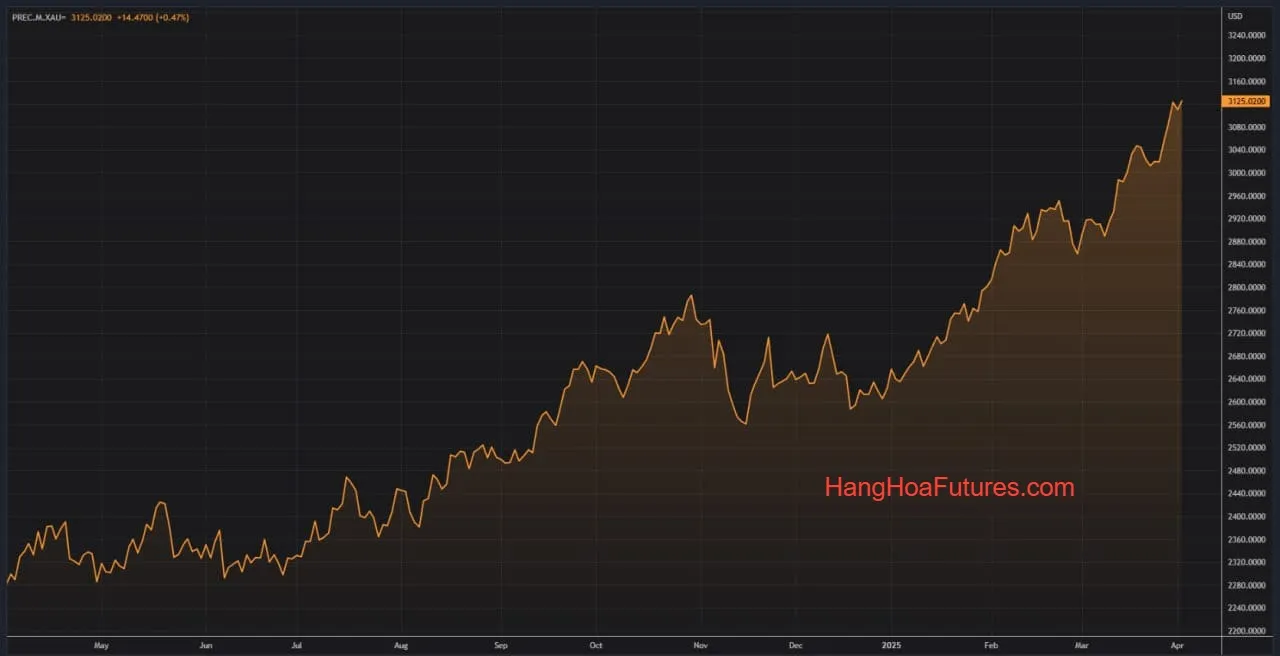Select the orange 3125.0200 current price tag
Viewport: 1280px width, 656px height.
[1246, 101]
